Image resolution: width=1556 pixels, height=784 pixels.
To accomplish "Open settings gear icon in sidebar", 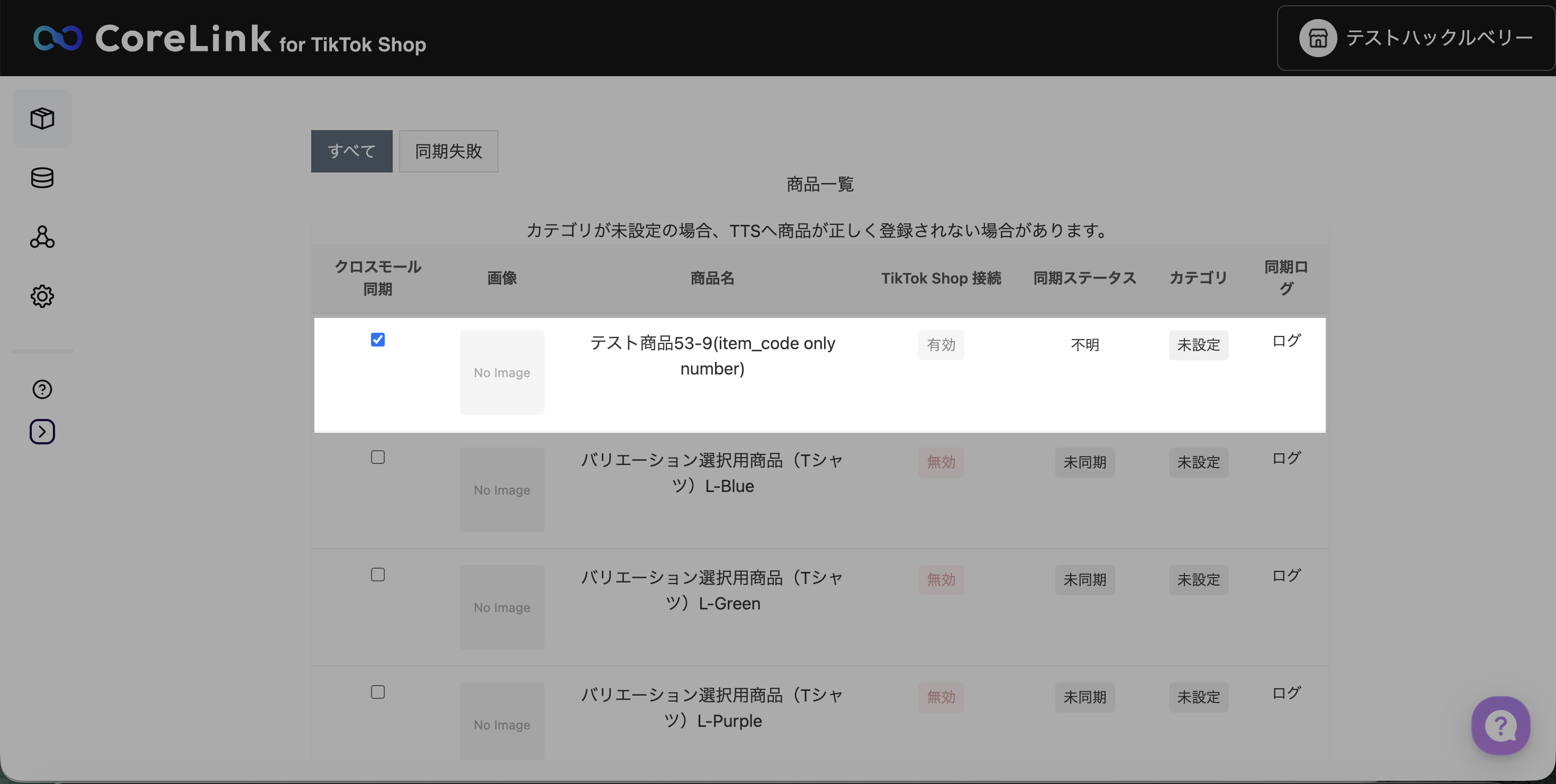I will (x=42, y=296).
